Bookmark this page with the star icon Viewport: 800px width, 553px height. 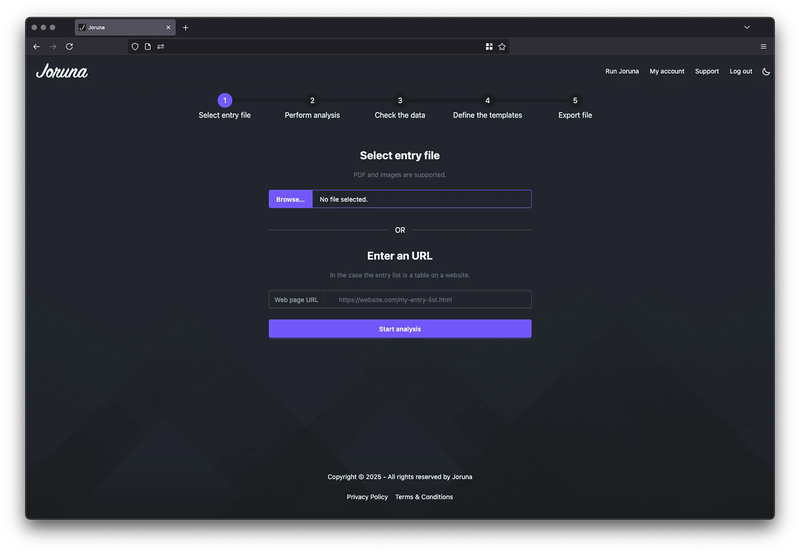click(502, 46)
